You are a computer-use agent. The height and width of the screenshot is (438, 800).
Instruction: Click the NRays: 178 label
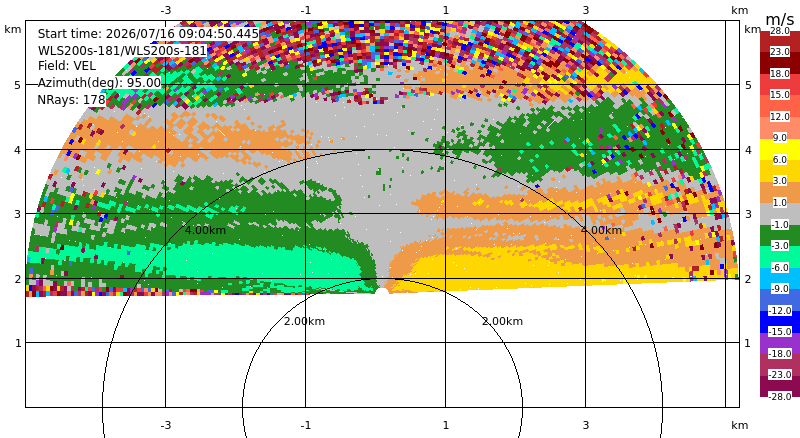pos(71,100)
